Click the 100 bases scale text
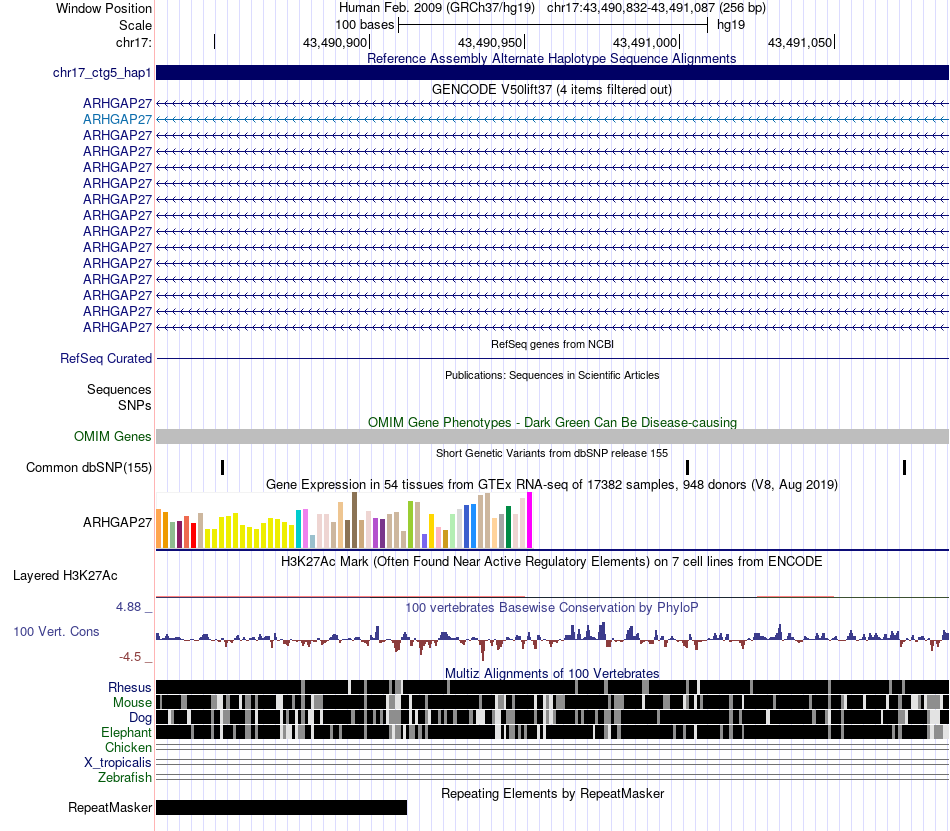This screenshot has height=831, width=950. (x=365, y=25)
